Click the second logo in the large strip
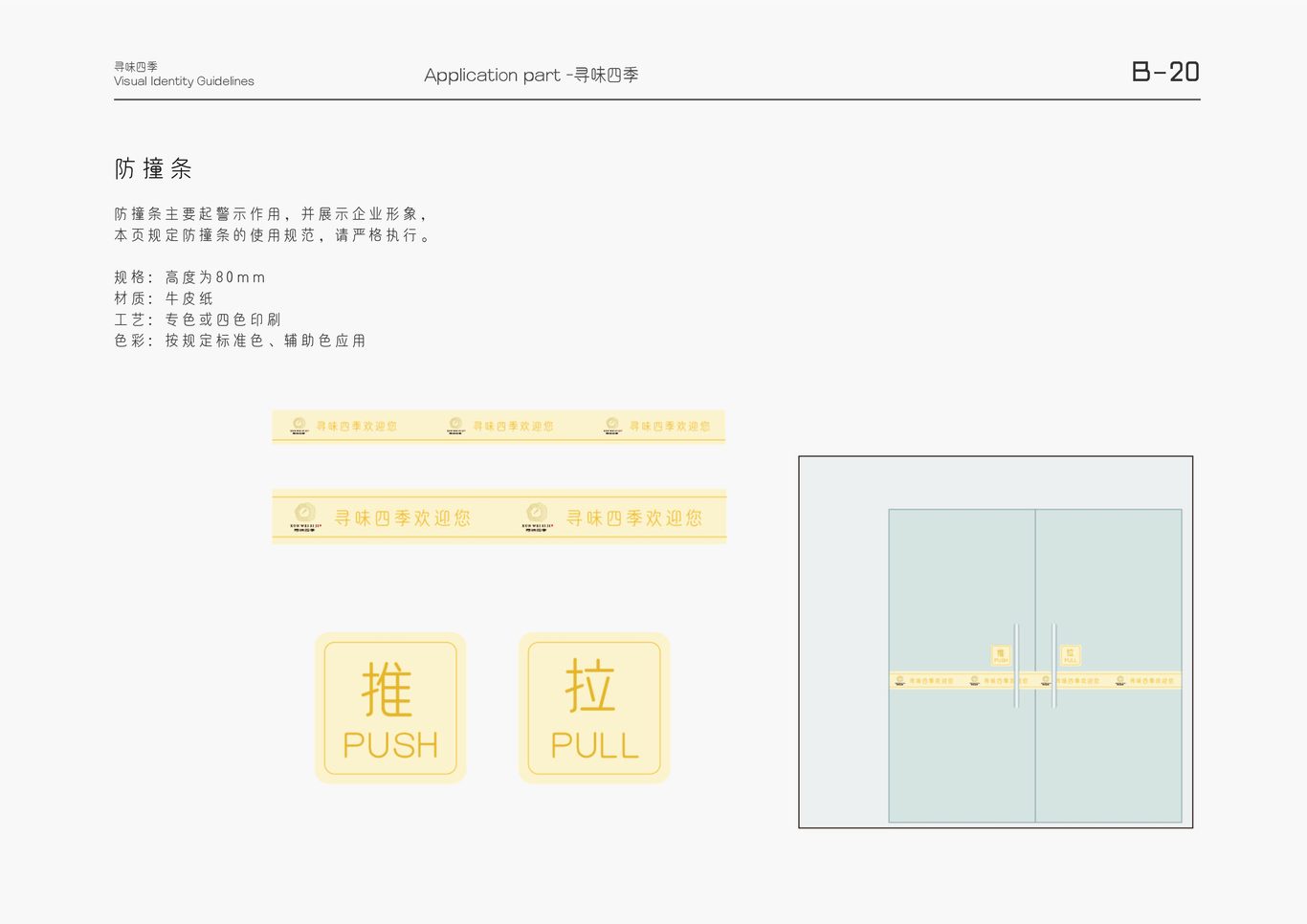Image resolution: width=1307 pixels, height=924 pixels. click(536, 517)
